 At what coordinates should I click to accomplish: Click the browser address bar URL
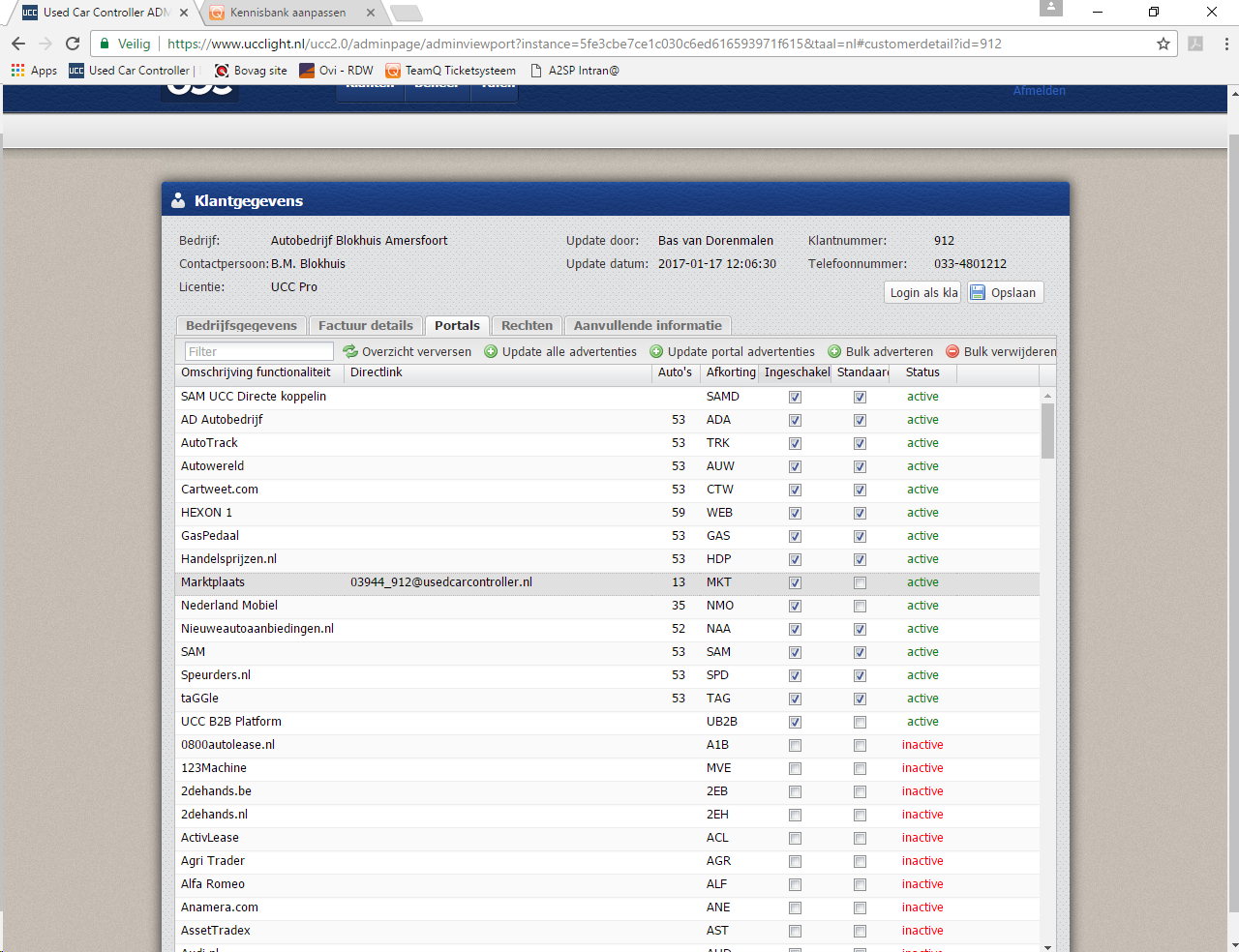[x=585, y=44]
